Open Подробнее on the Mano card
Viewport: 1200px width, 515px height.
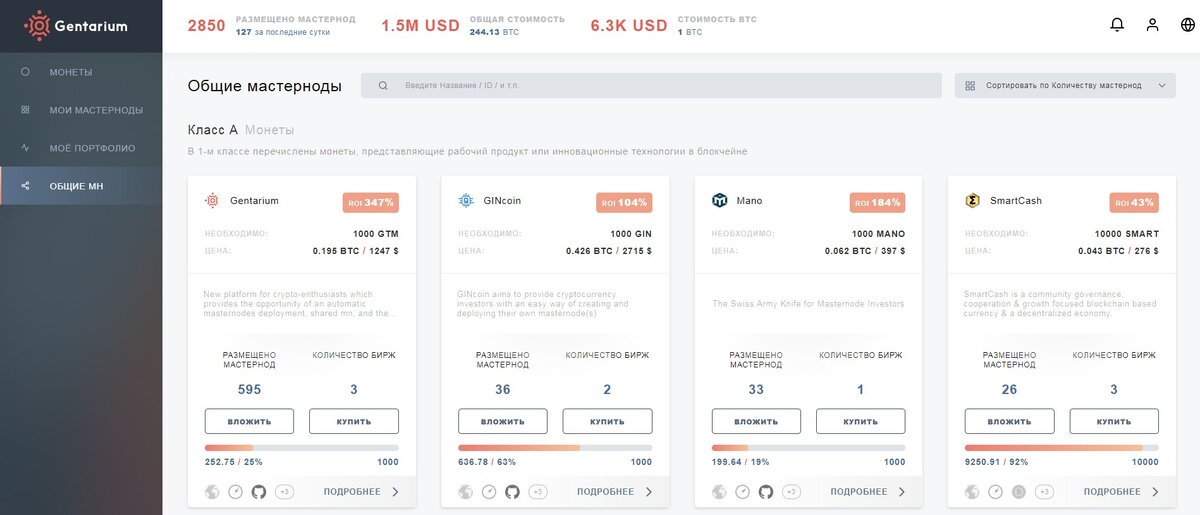(x=868, y=492)
